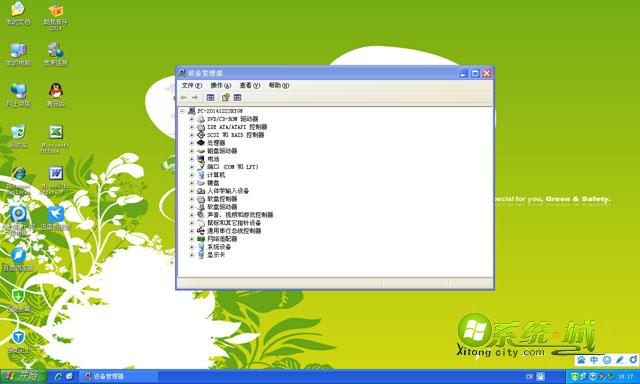Select the 腾讯QQ penguin desktop icon
Viewport: 640px width, 384px height.
56,95
